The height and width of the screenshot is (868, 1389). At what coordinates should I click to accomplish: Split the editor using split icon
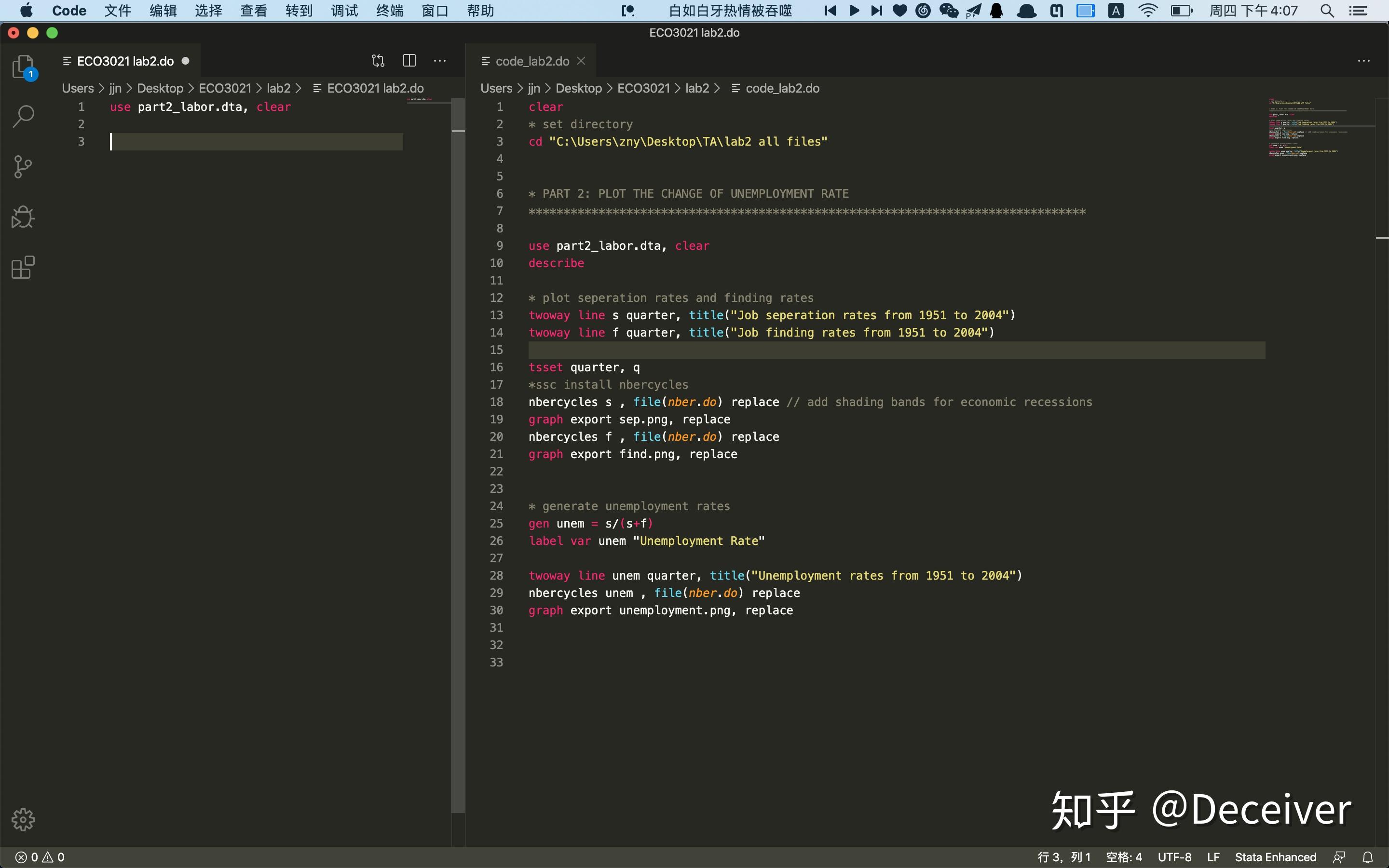[409, 60]
